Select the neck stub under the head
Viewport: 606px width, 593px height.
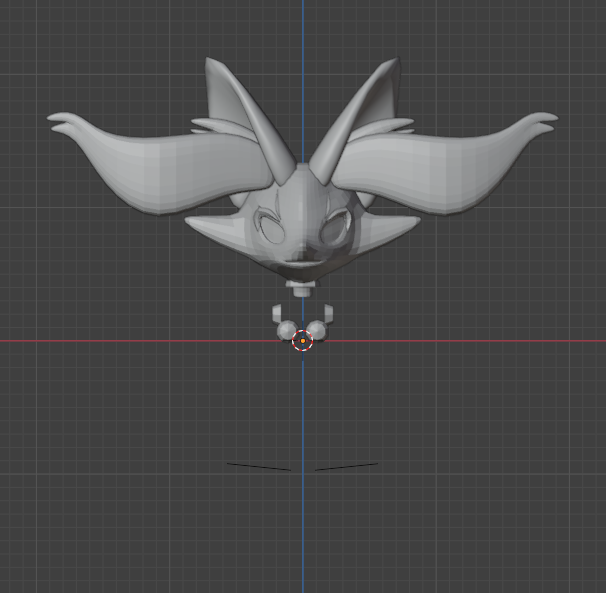click(x=303, y=288)
